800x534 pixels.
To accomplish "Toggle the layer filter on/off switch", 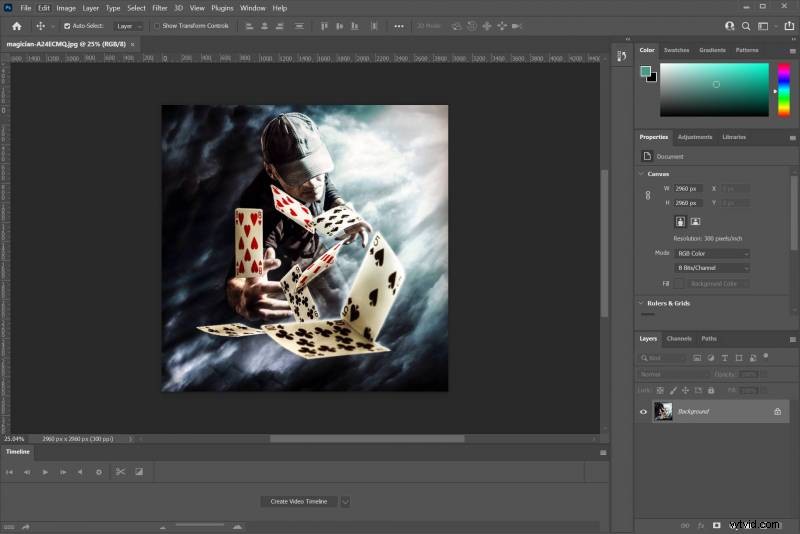I will [766, 356].
